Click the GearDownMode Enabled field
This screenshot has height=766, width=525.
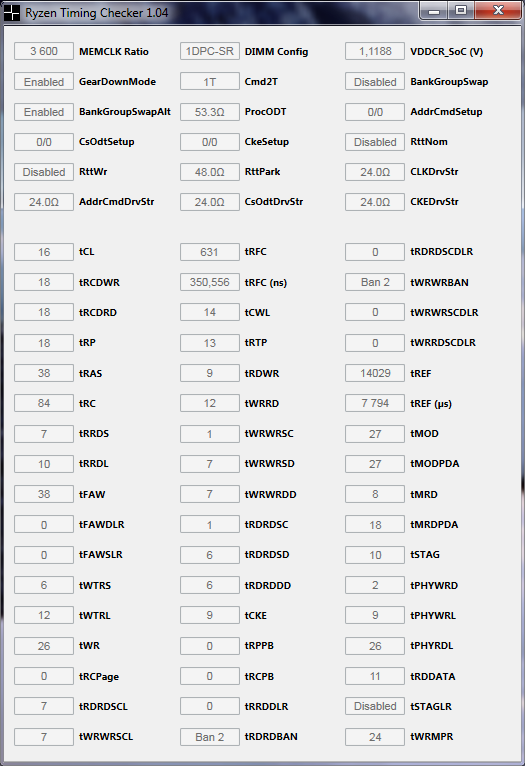click(44, 82)
